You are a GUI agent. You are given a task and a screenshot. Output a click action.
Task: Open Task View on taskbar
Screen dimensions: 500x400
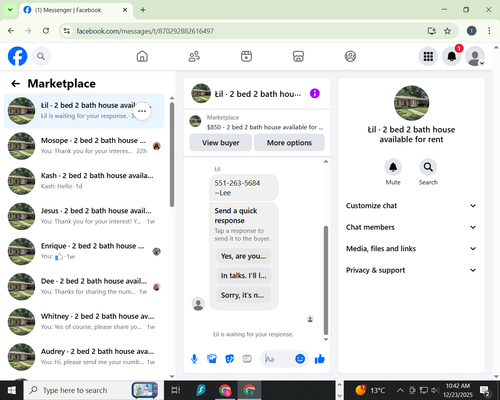pyautogui.click(x=176, y=390)
